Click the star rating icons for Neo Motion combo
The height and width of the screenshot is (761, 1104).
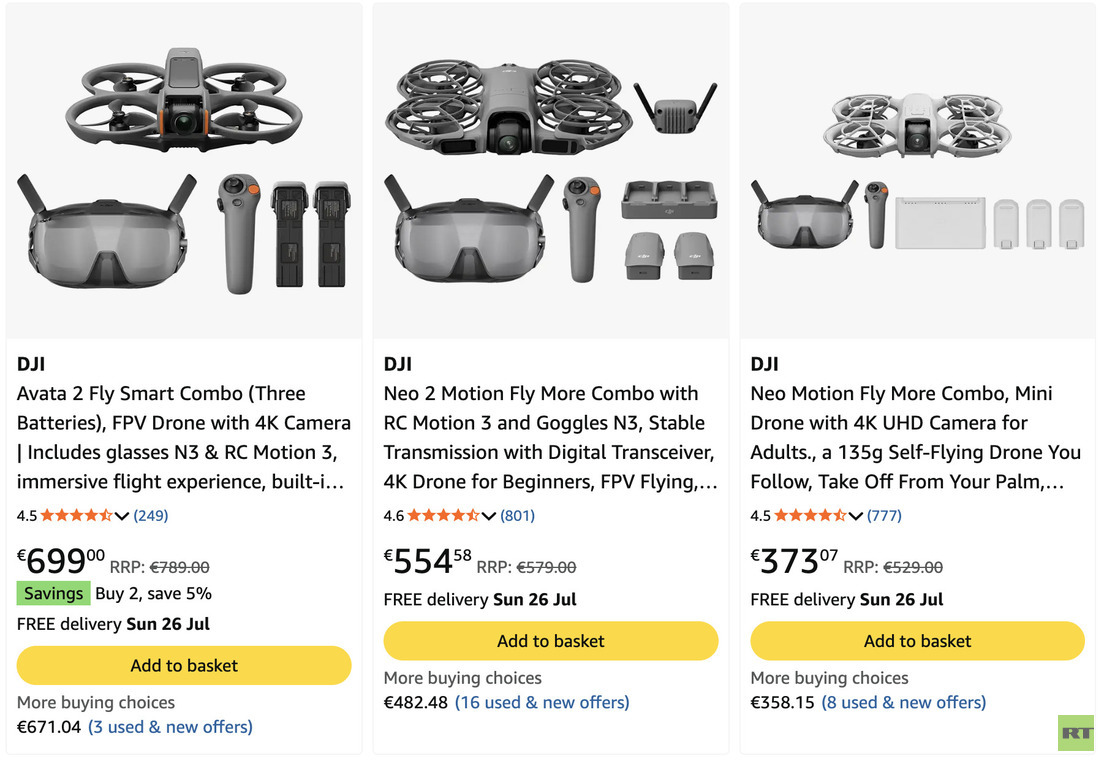(810, 515)
